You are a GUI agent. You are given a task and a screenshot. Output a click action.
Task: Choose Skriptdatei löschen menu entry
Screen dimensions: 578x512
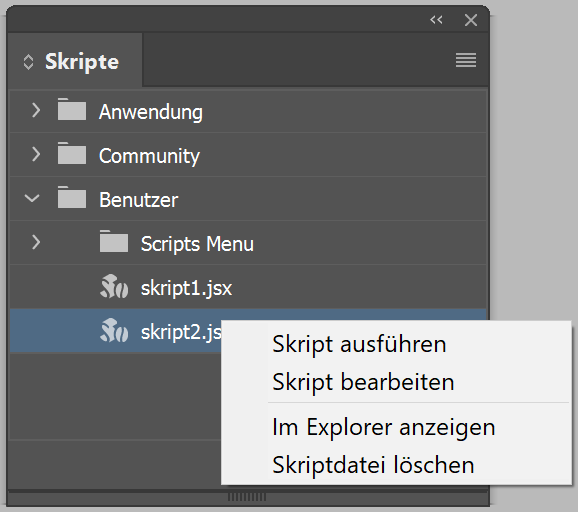click(373, 465)
